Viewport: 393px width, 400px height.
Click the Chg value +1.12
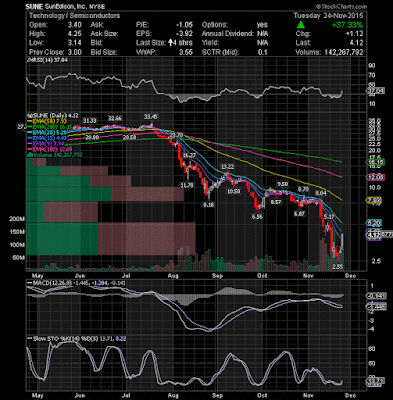click(x=354, y=34)
